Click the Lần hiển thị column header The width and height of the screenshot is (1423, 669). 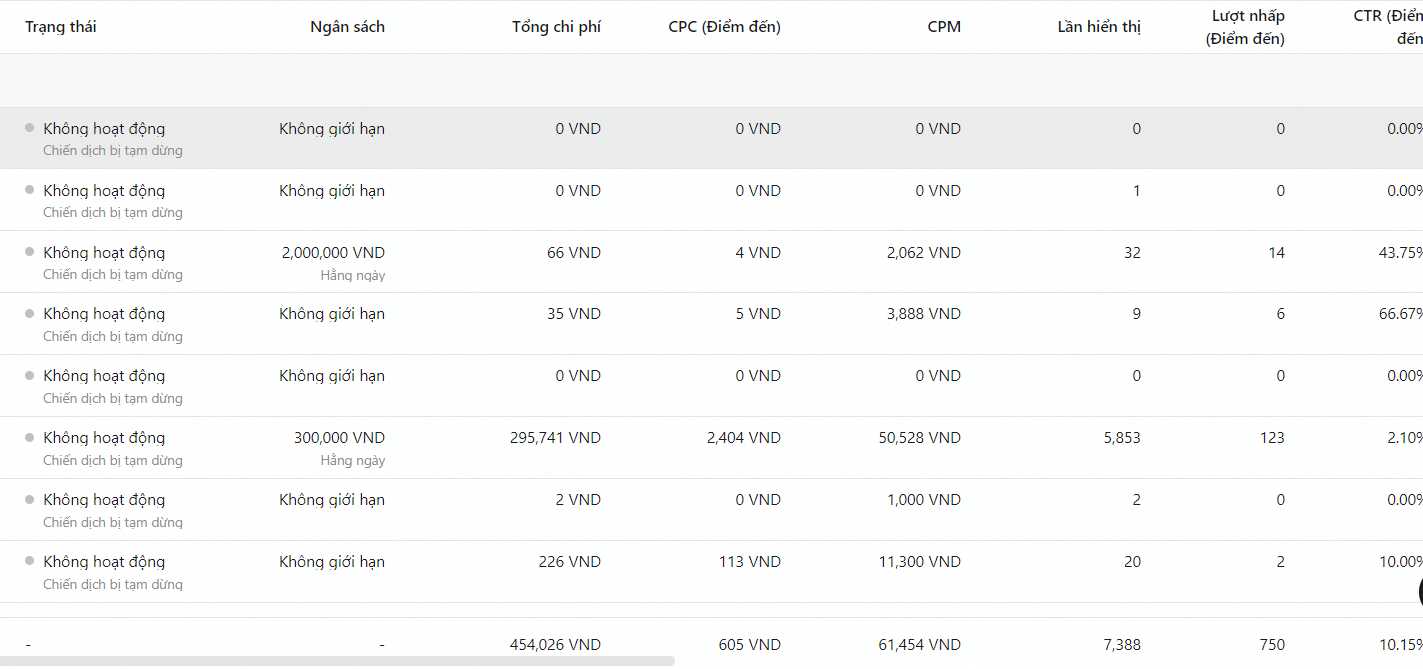coord(1098,27)
